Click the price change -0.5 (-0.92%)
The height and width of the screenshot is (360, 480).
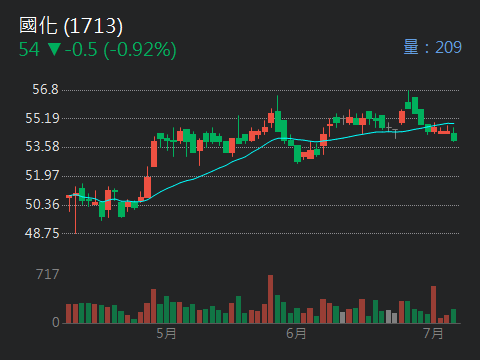click(121, 50)
